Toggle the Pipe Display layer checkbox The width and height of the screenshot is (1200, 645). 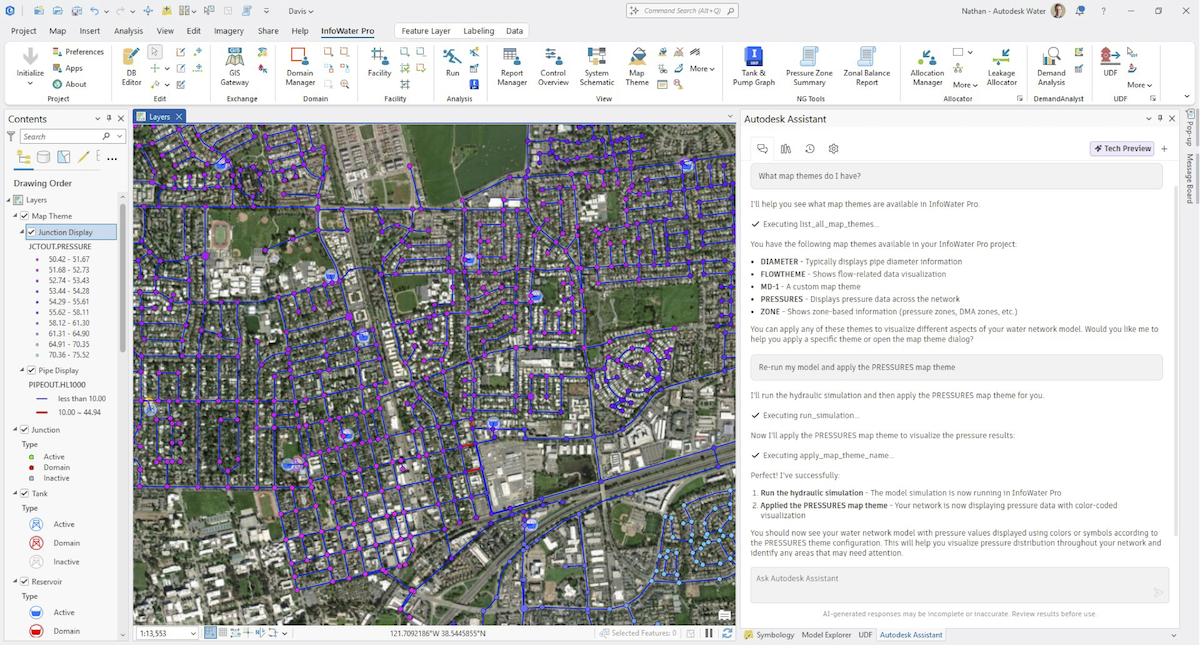tap(32, 370)
